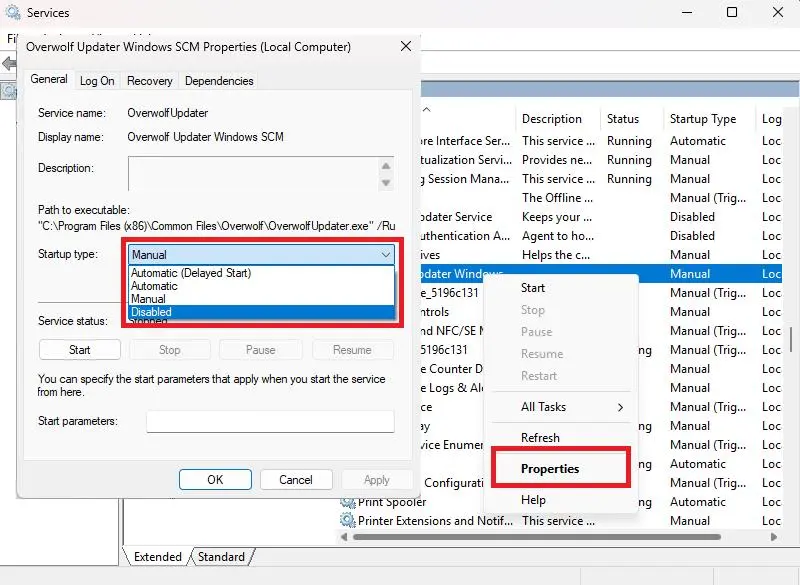
Task: Close the Overwolf Updater Properties dialog
Action: point(406,46)
